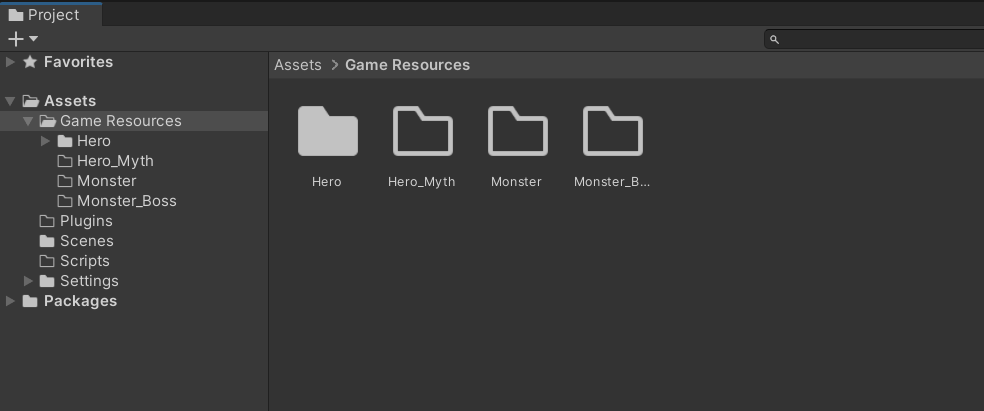Expand the Hero folder arrow in tree
Screen dimensions: 984x411
tap(45, 141)
